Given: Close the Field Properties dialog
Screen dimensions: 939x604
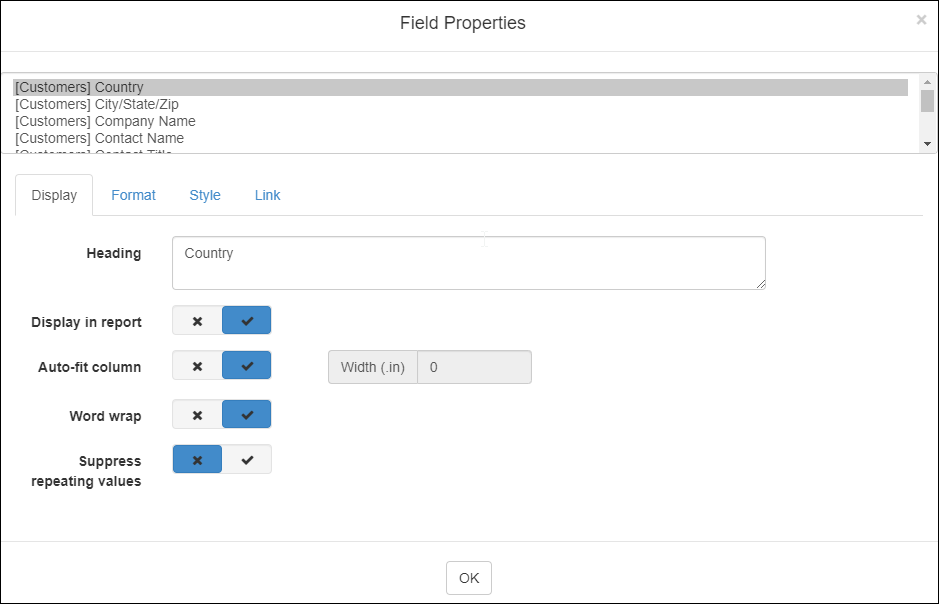Looking at the screenshot, I should tap(921, 19).
